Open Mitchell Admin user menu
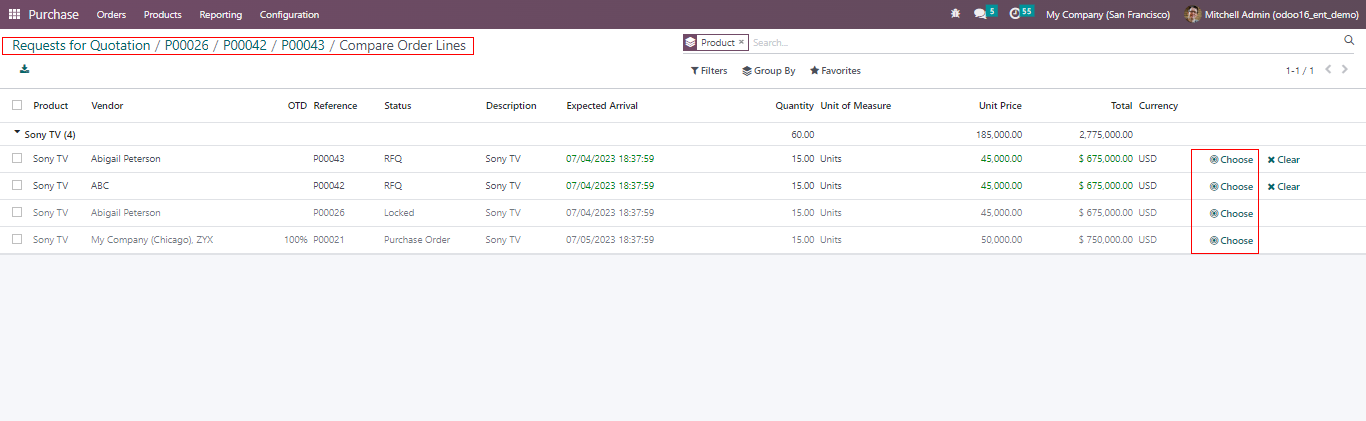The height and width of the screenshot is (421, 1366). (1272, 14)
